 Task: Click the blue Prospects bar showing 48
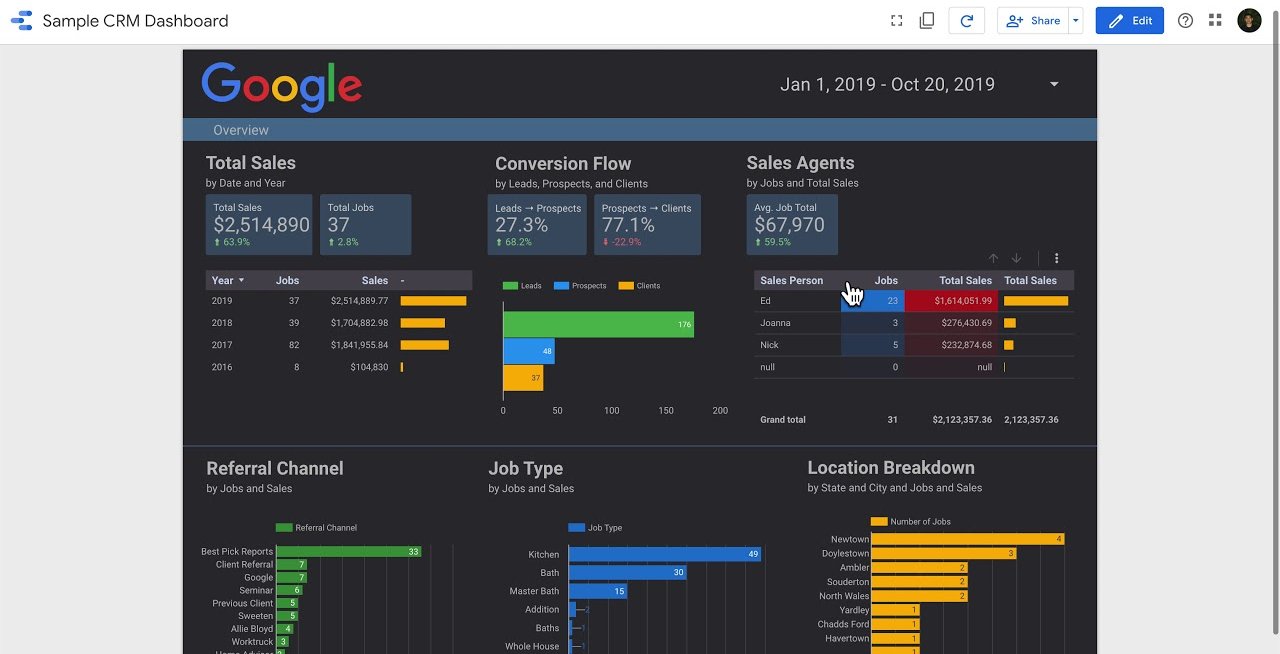pyautogui.click(x=529, y=351)
